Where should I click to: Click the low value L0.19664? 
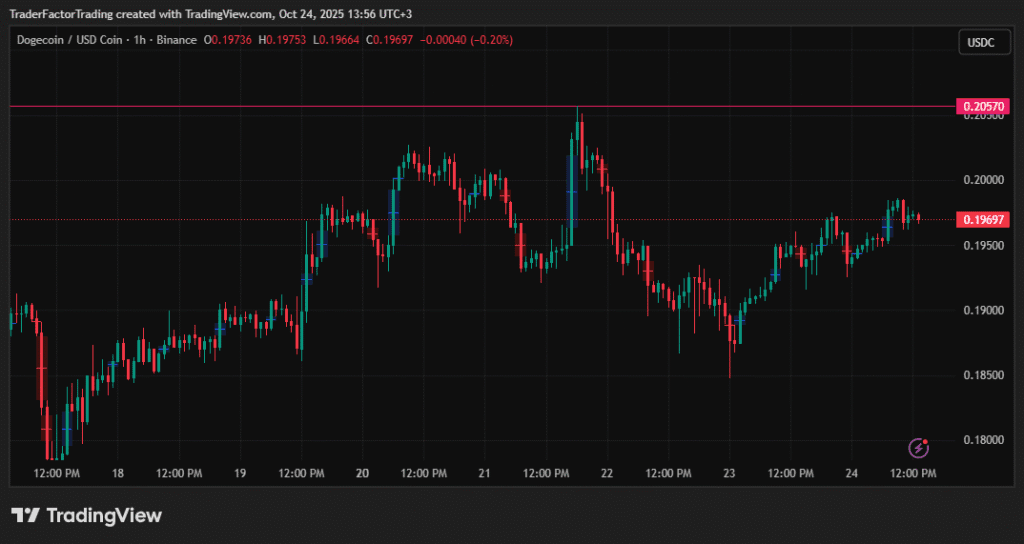pos(337,40)
